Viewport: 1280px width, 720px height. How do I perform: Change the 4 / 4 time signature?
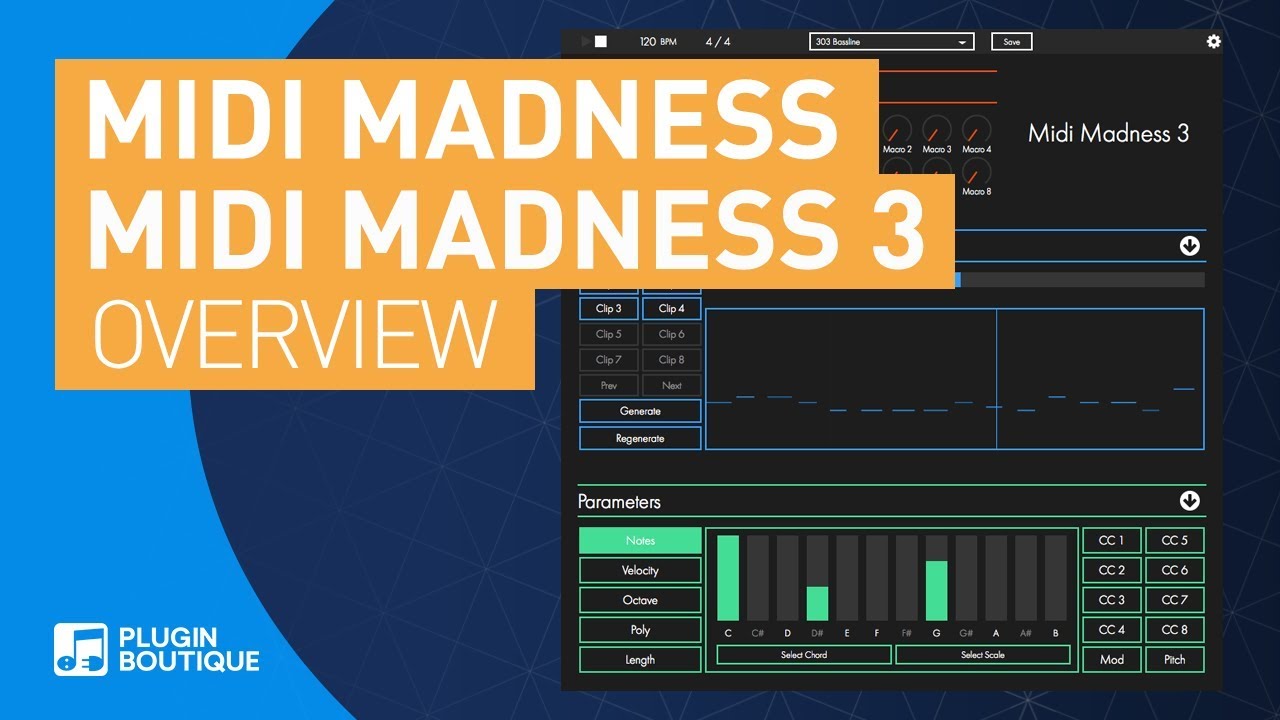tap(718, 42)
